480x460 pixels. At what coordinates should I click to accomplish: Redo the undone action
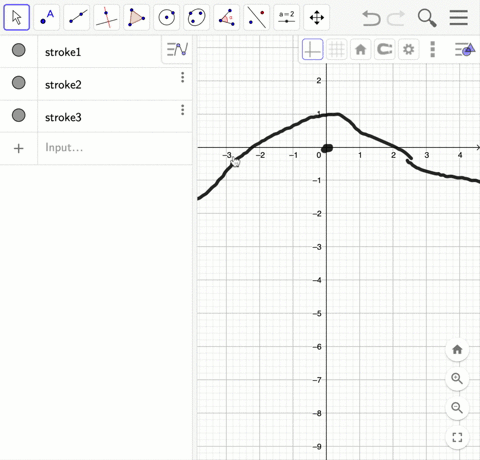tap(396, 18)
